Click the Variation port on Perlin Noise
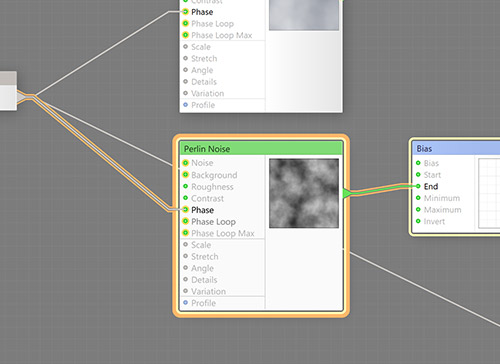The height and width of the screenshot is (364, 500). [186, 291]
